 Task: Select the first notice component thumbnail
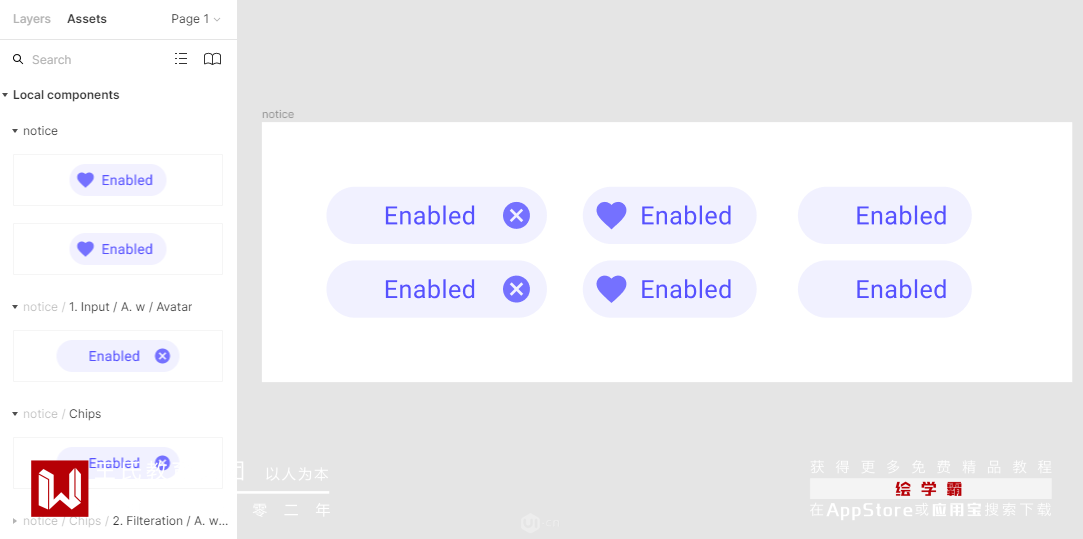pyautogui.click(x=118, y=180)
